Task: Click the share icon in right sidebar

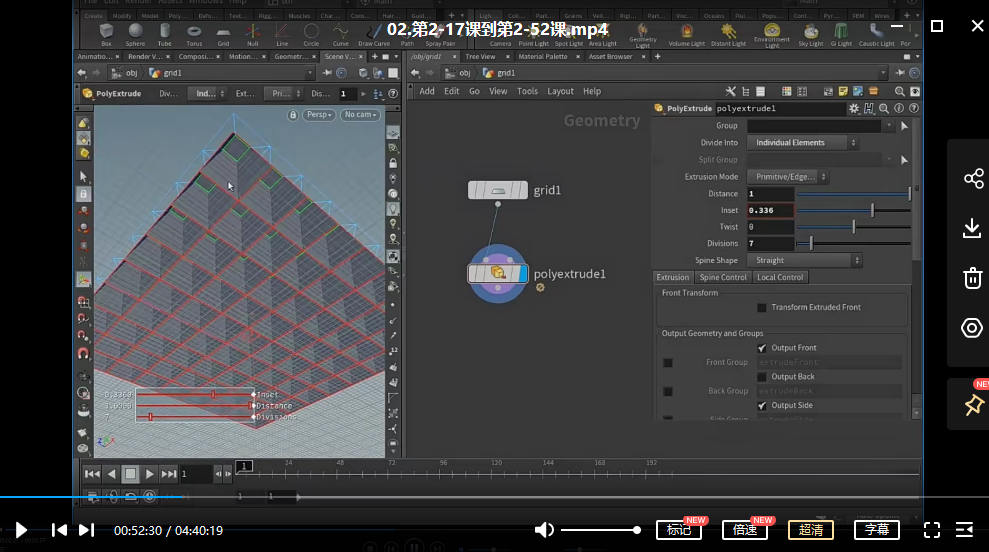Action: [x=972, y=179]
